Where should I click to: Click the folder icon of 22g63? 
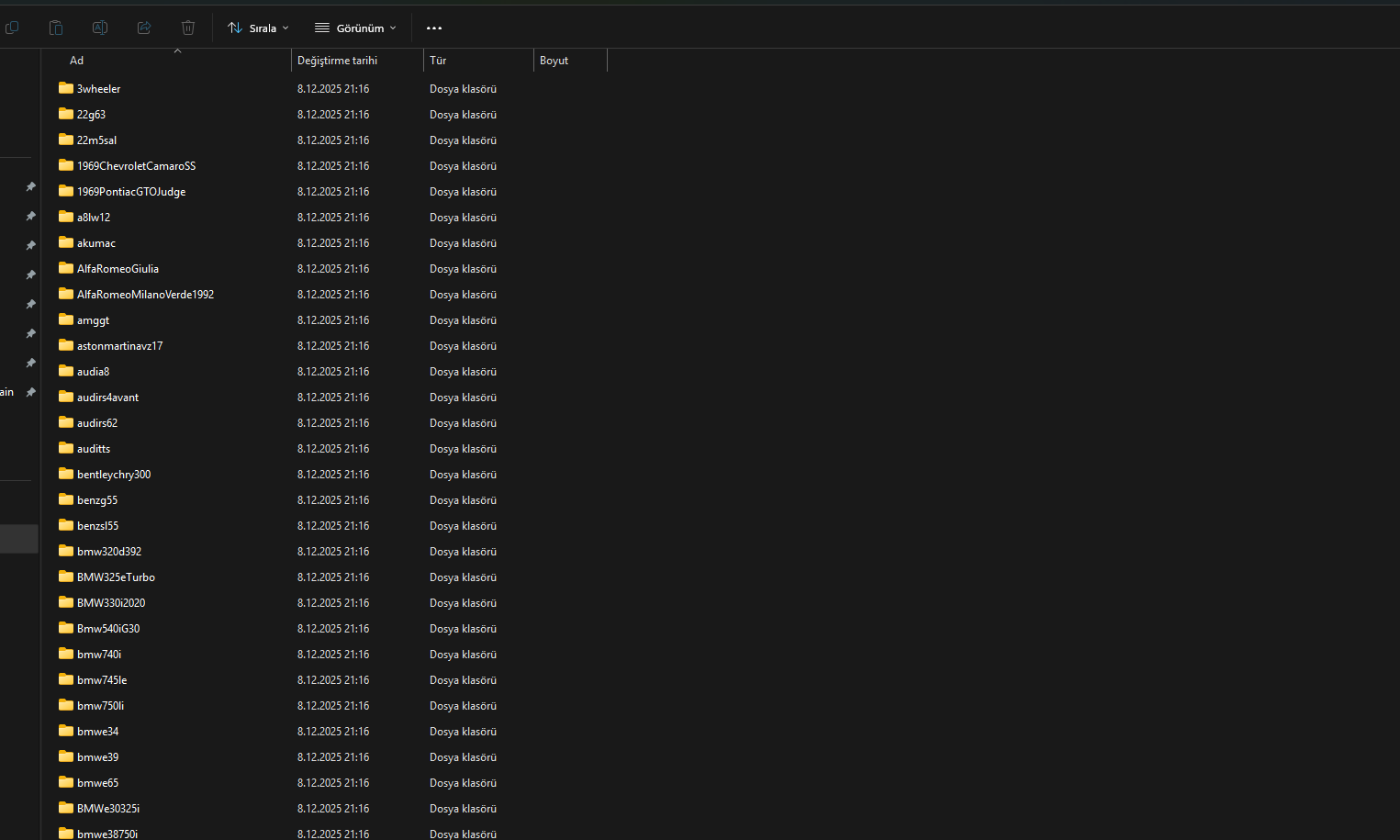[x=66, y=114]
